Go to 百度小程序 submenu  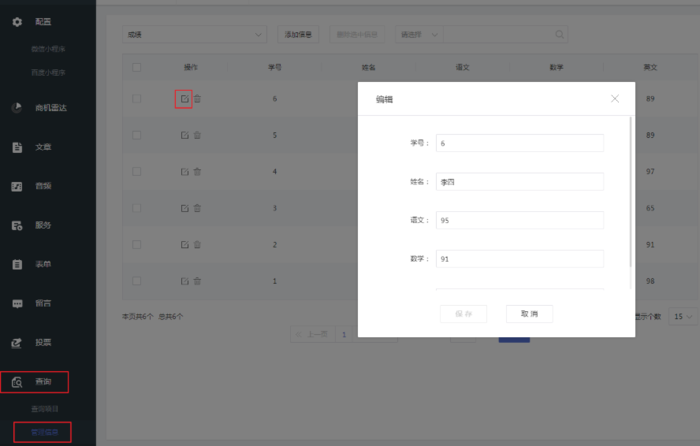pyautogui.click(x=48, y=72)
